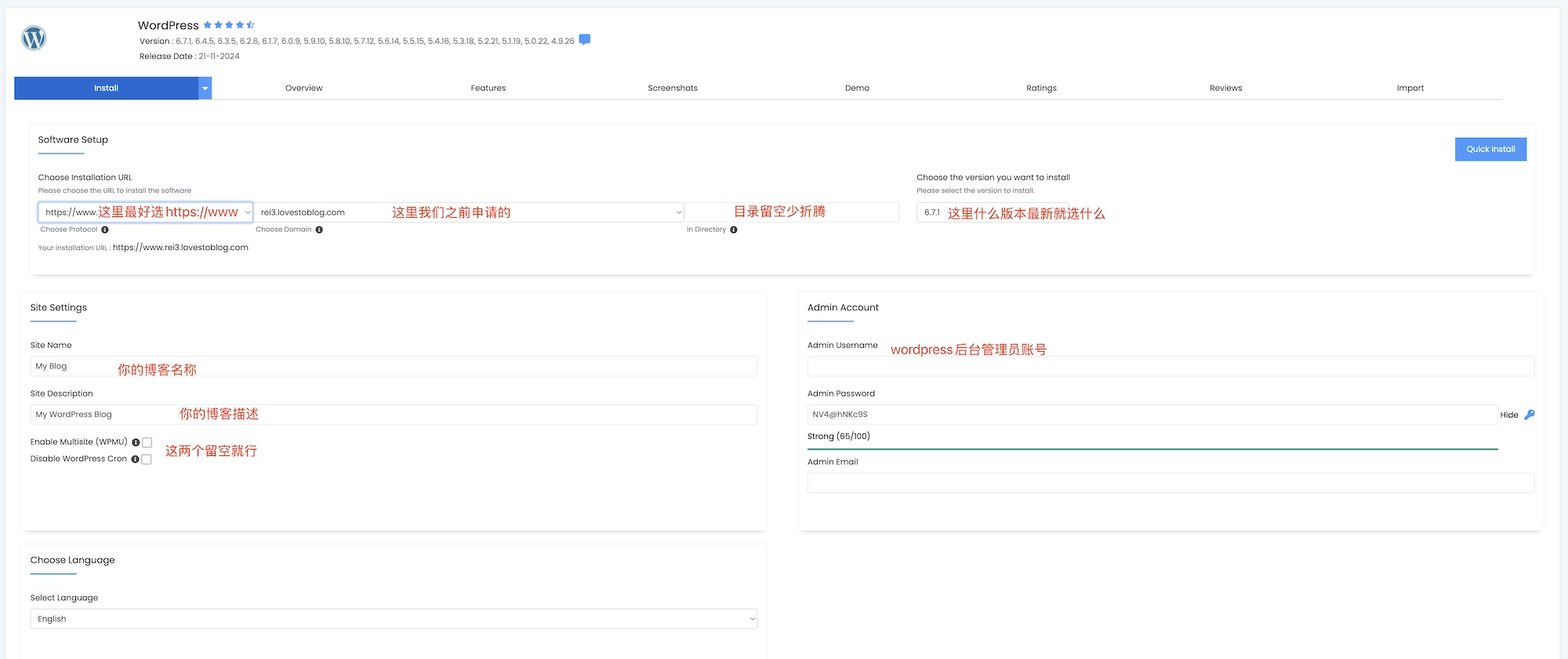Click the Quick Install button
The width and height of the screenshot is (1568, 659).
tap(1490, 149)
